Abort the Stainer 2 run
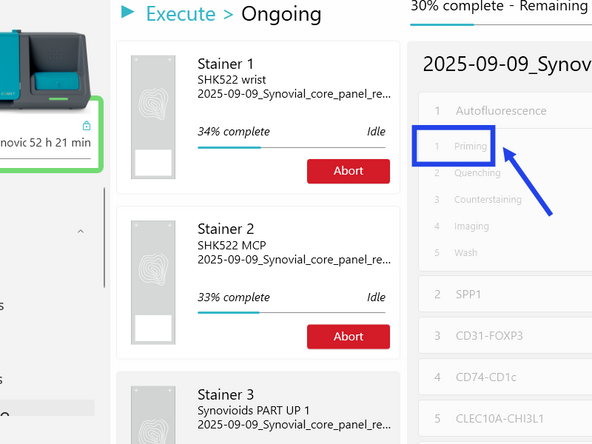The width and height of the screenshot is (592, 444). pos(348,336)
